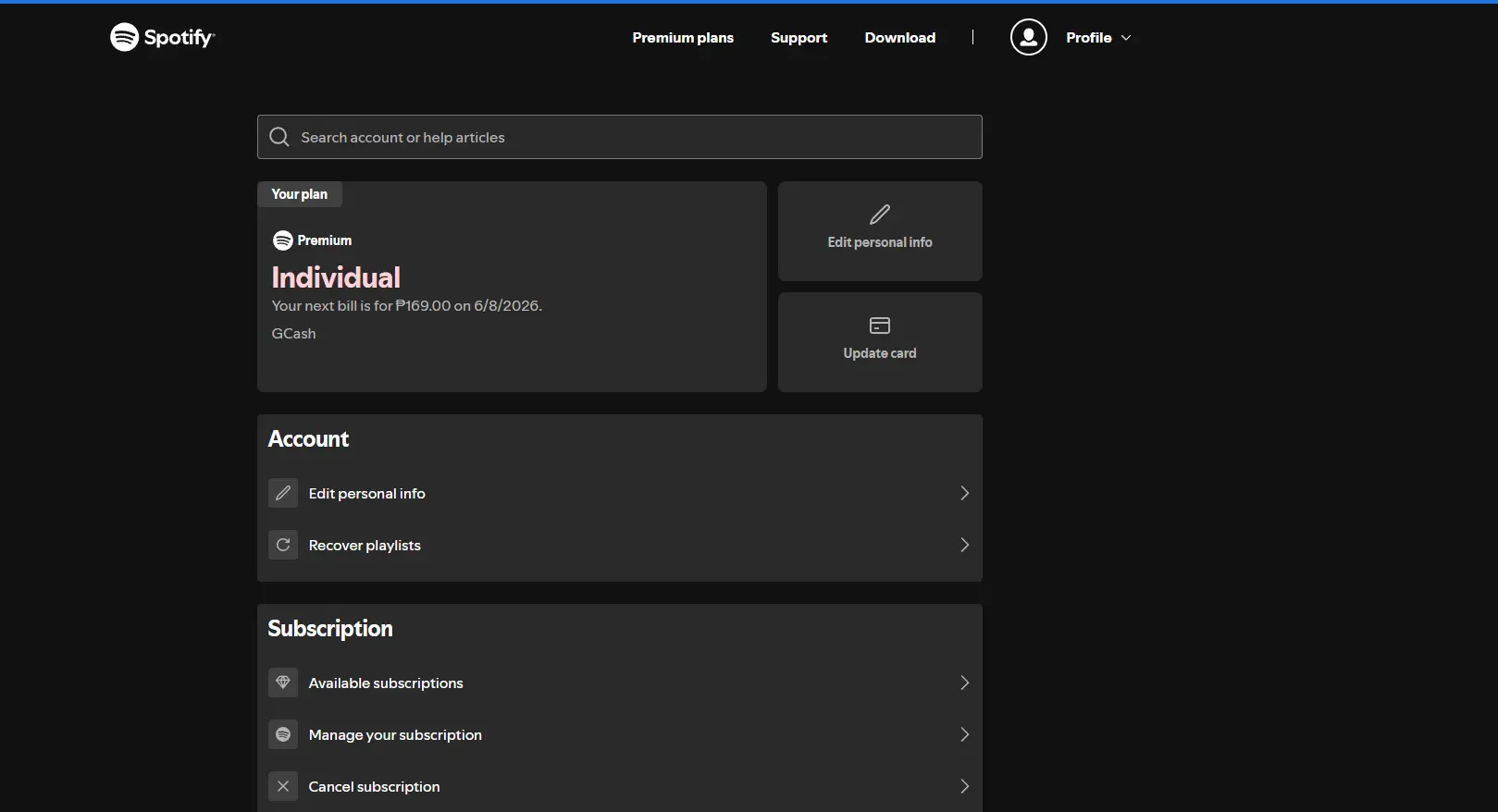Screen dimensions: 1498x812
Task: Click Update card label
Action: 880,353
